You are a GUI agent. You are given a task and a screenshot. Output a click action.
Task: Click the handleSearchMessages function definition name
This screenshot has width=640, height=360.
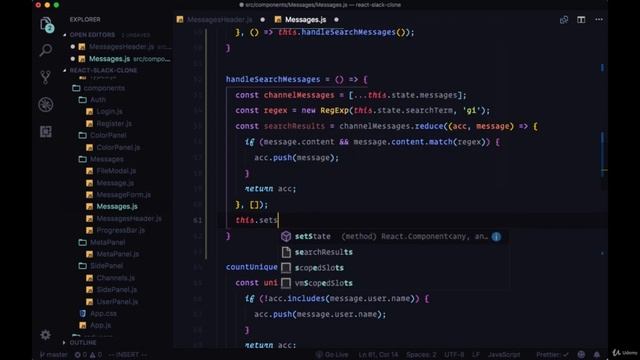click(x=273, y=79)
